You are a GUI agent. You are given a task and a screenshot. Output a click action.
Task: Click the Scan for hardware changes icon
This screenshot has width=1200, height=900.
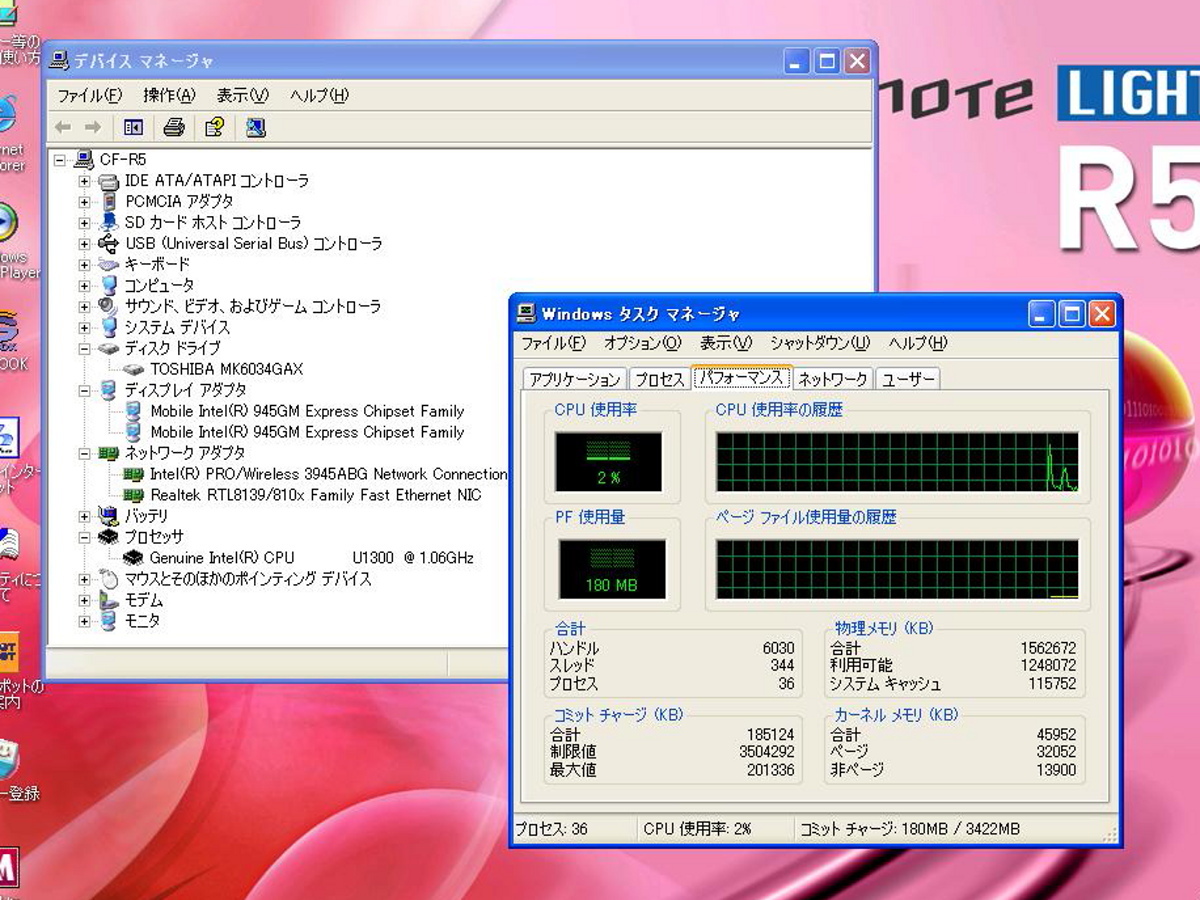[255, 127]
